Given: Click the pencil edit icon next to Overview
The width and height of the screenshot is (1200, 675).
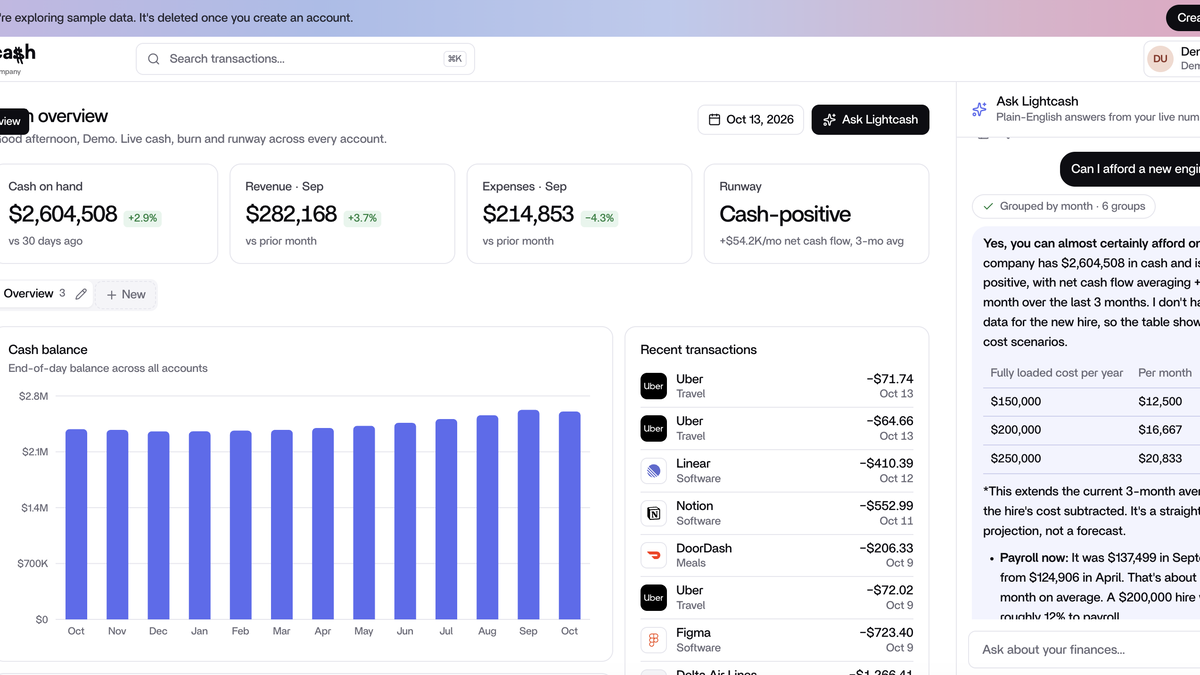Looking at the screenshot, I should point(82,294).
